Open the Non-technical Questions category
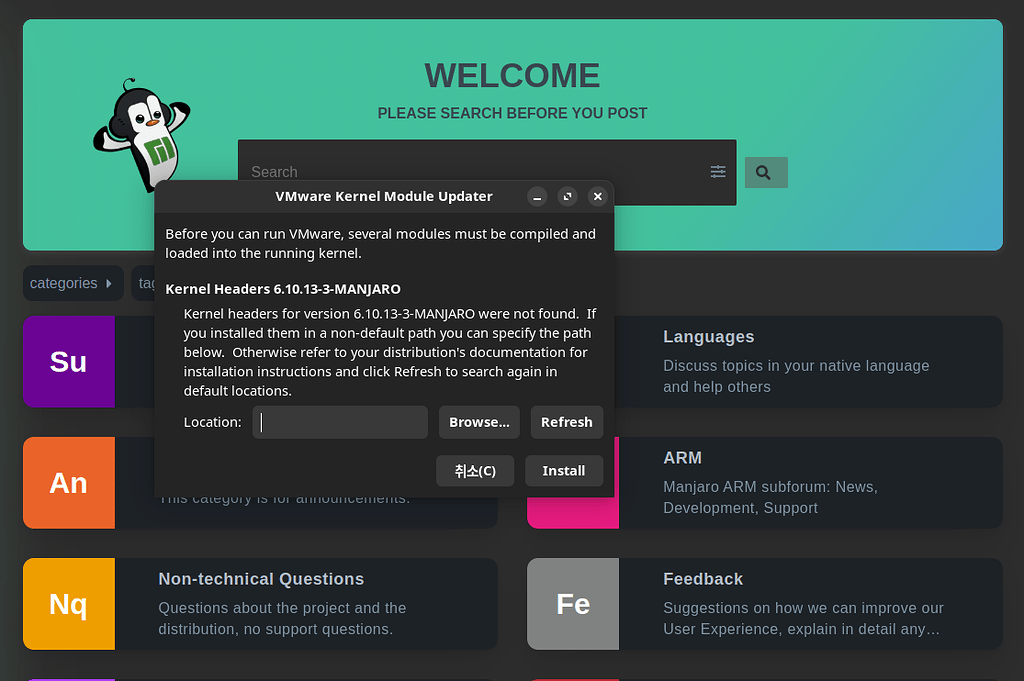The image size is (1024, 681). coord(261,579)
